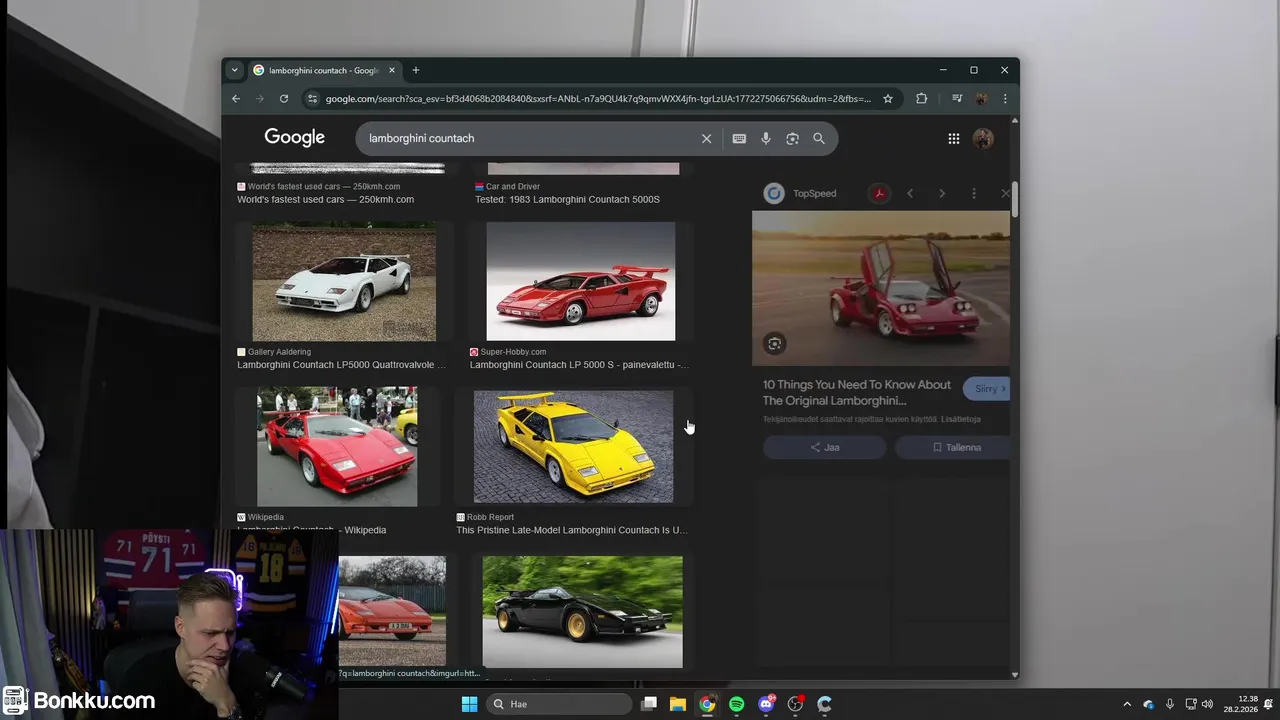The image size is (1280, 720).
Task: Click Lens search icon on preview image
Action: point(775,344)
